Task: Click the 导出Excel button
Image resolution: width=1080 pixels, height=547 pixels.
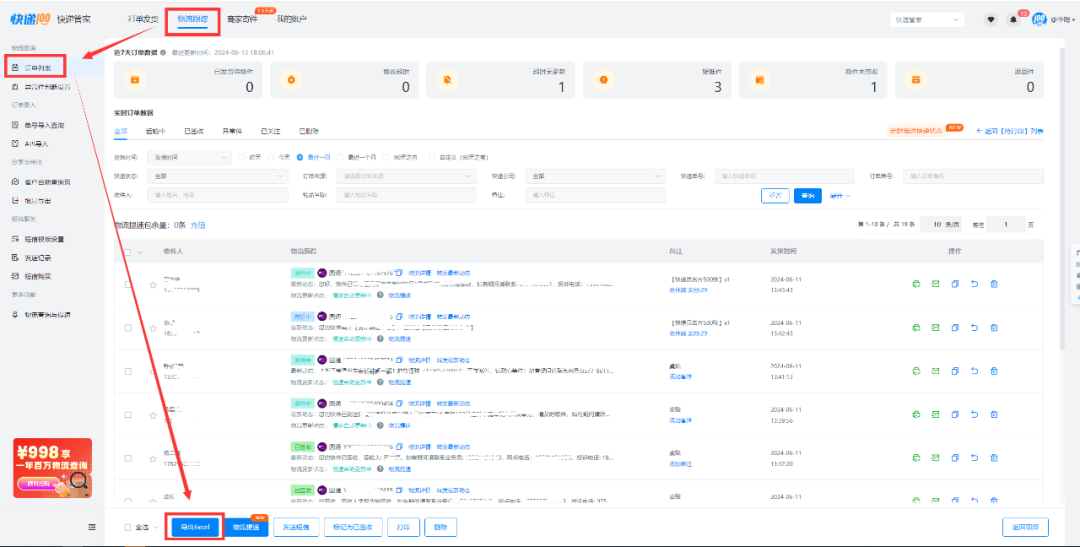Action: pos(195,527)
